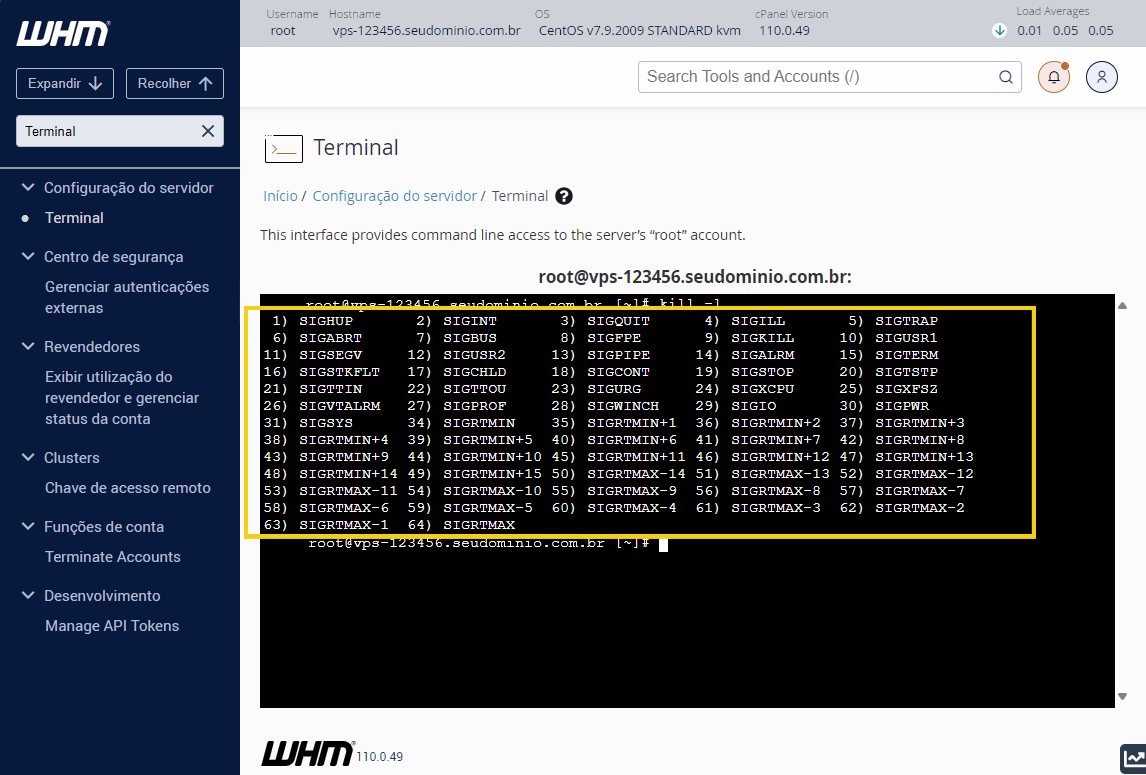This screenshot has height=775, width=1146.
Task: Click the search magnifier icon
Action: point(1006,76)
